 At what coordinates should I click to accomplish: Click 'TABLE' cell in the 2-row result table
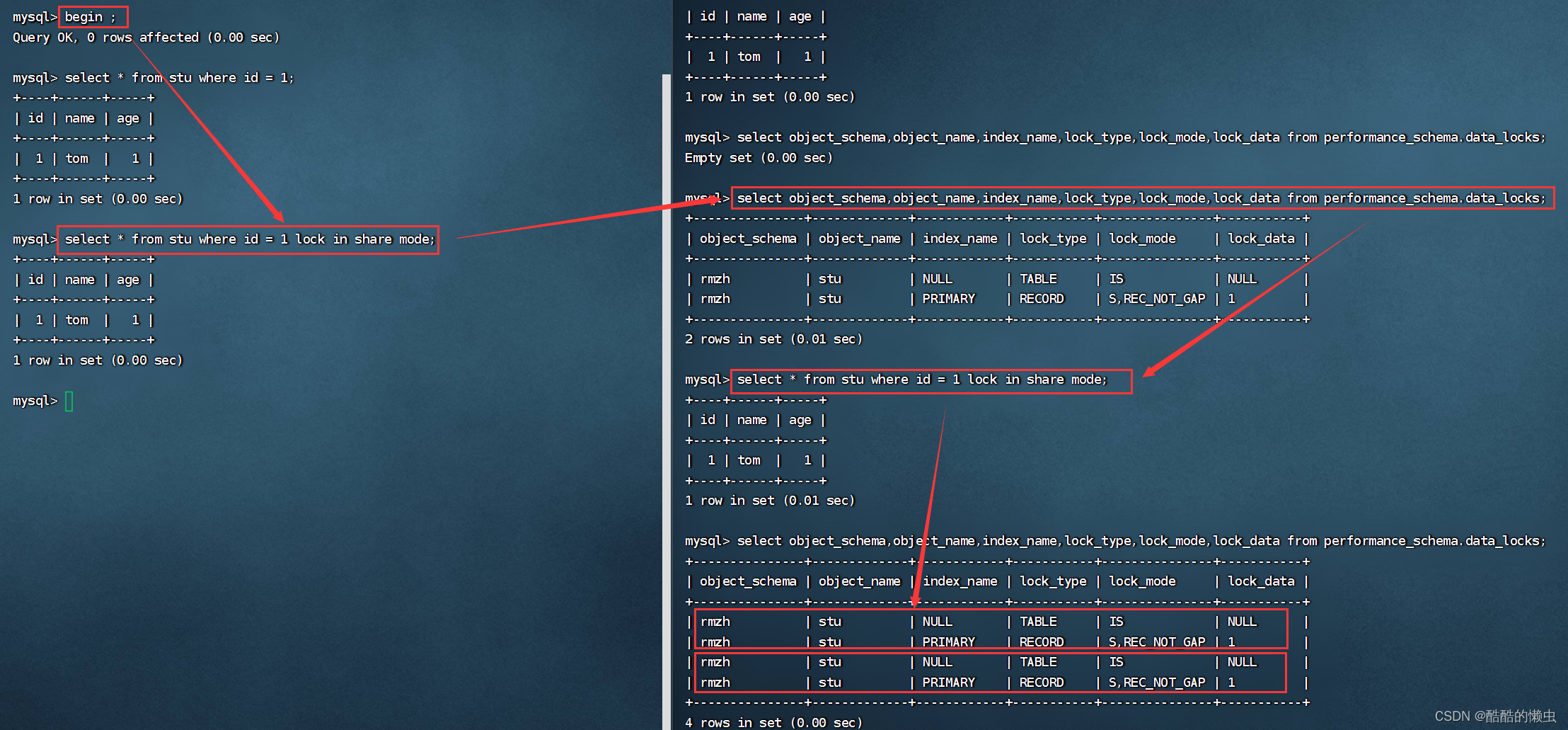(1038, 279)
